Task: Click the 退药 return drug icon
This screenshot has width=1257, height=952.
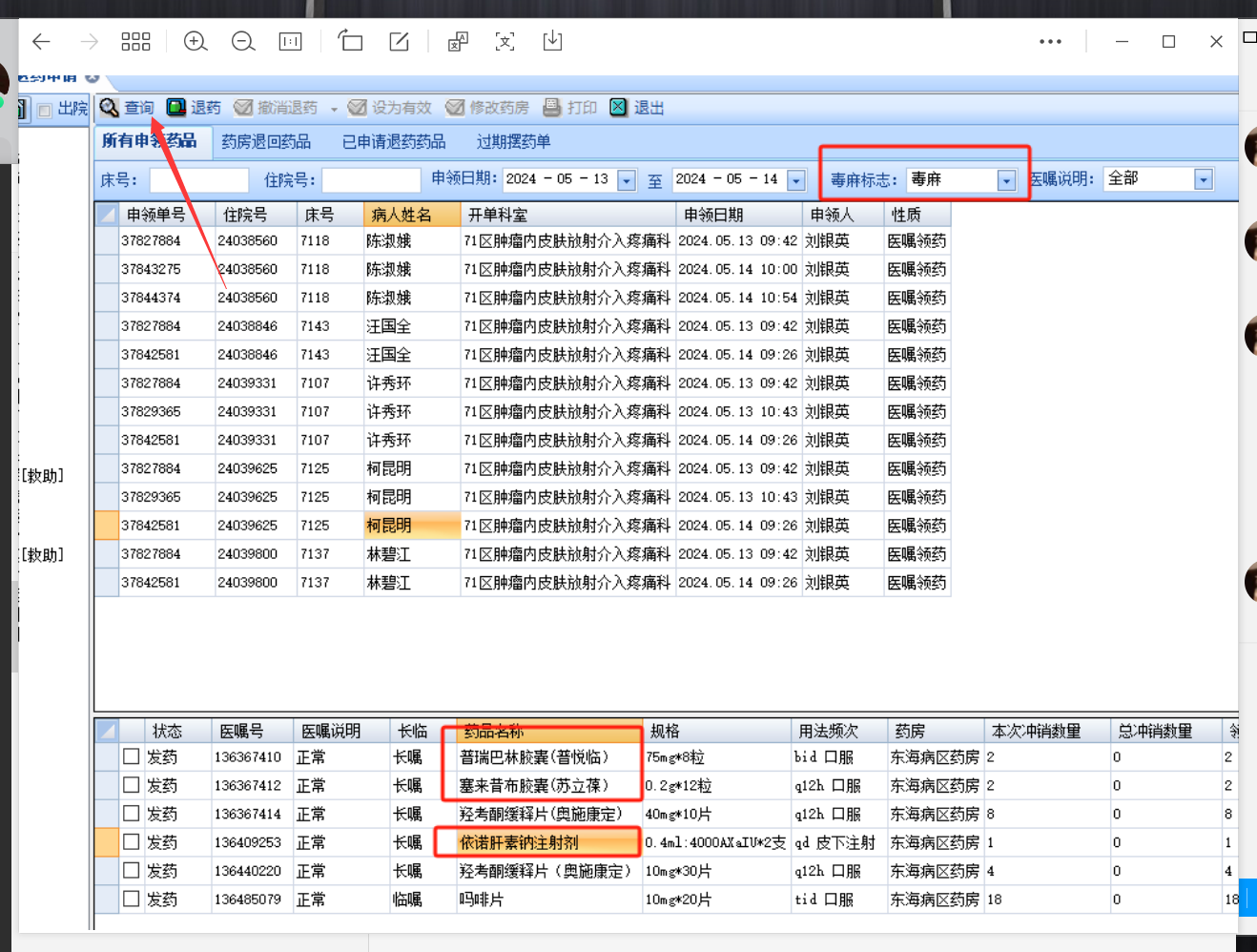Action: click(x=176, y=108)
